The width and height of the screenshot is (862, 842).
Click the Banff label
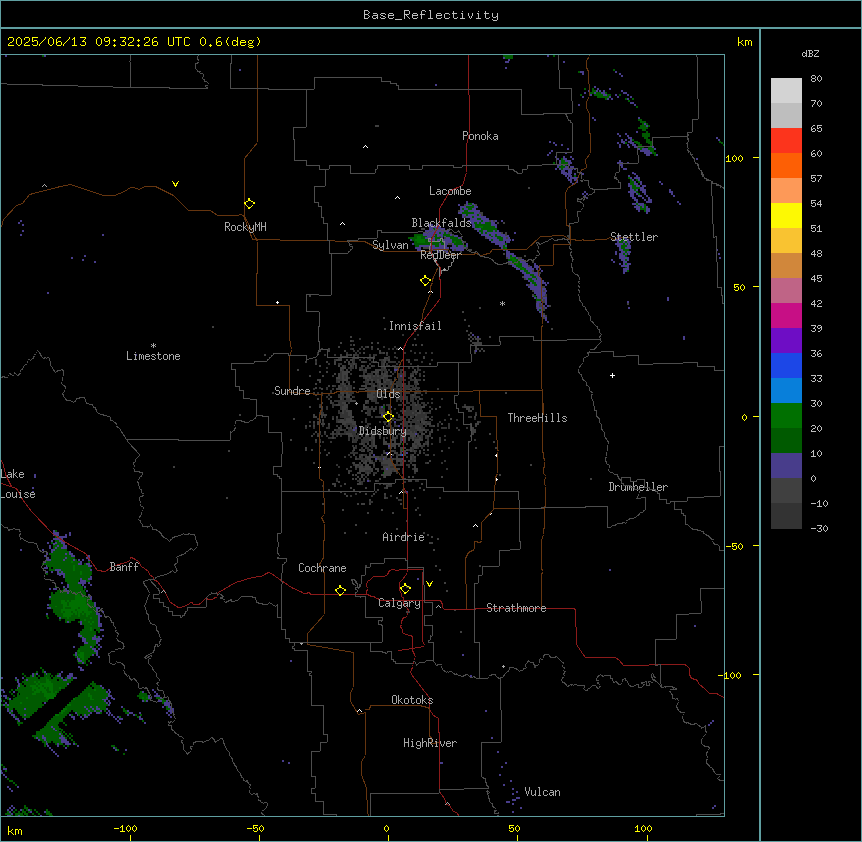click(x=124, y=567)
